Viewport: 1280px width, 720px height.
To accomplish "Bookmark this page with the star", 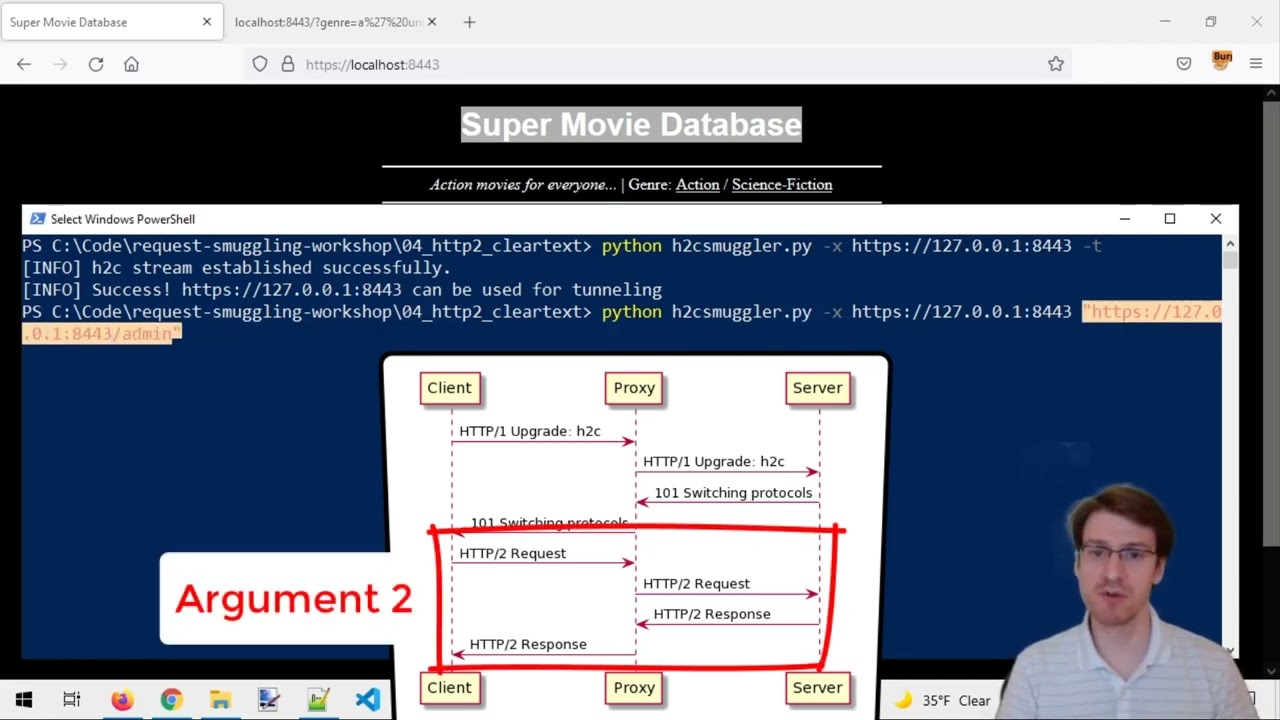I will coord(1056,64).
